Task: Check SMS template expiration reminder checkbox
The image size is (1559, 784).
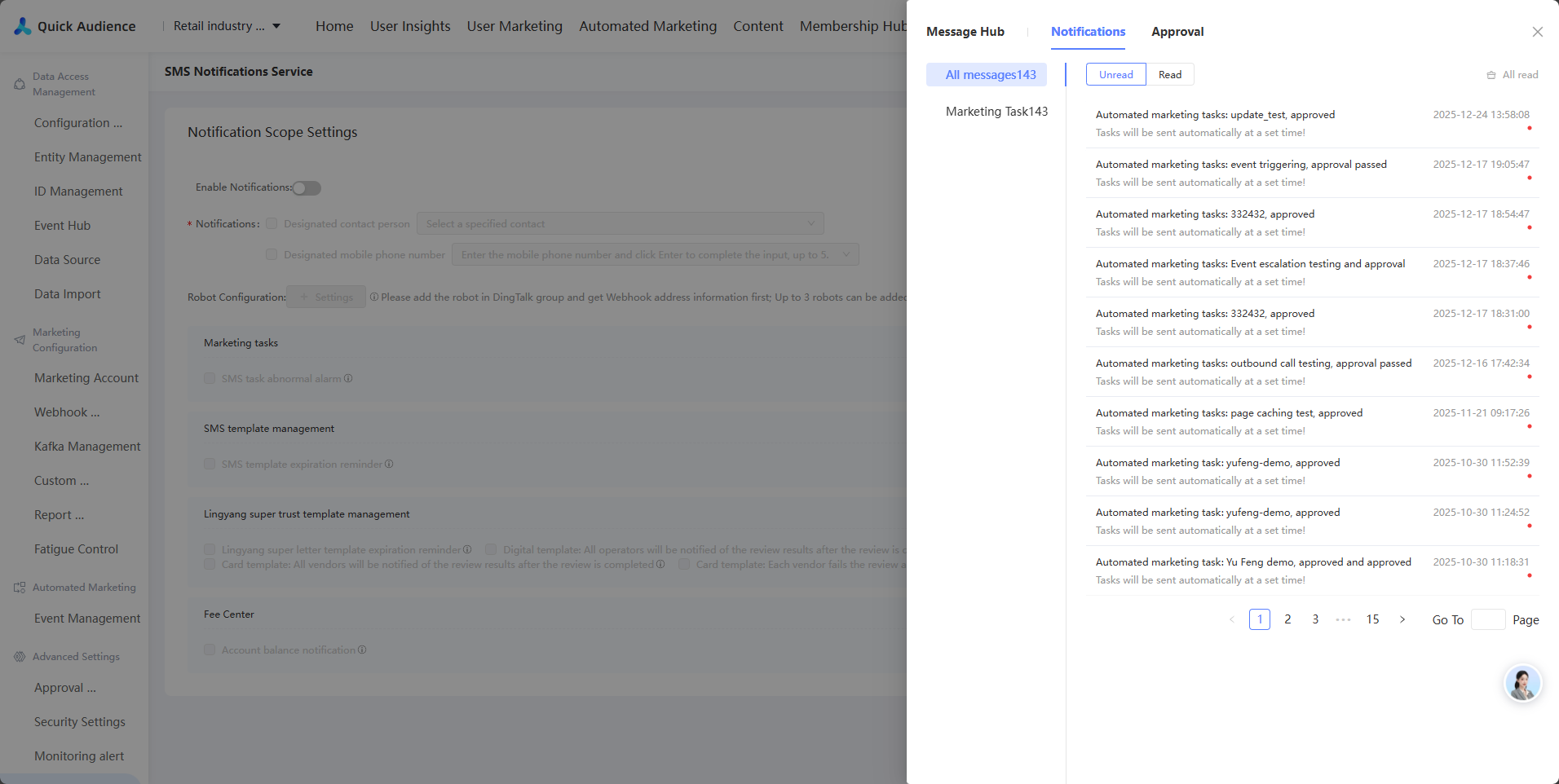Action: click(210, 464)
